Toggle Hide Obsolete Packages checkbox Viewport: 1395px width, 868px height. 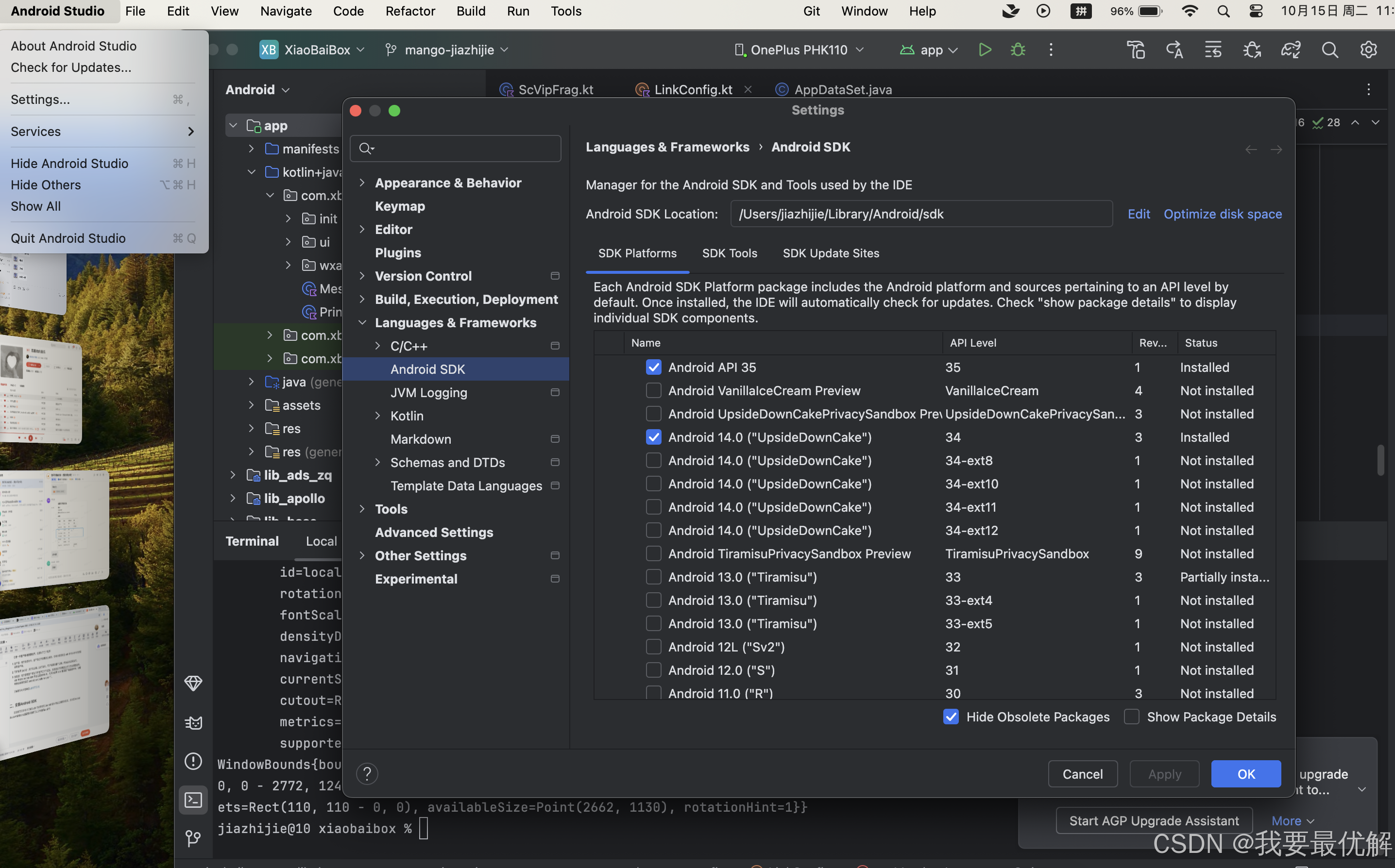point(951,717)
